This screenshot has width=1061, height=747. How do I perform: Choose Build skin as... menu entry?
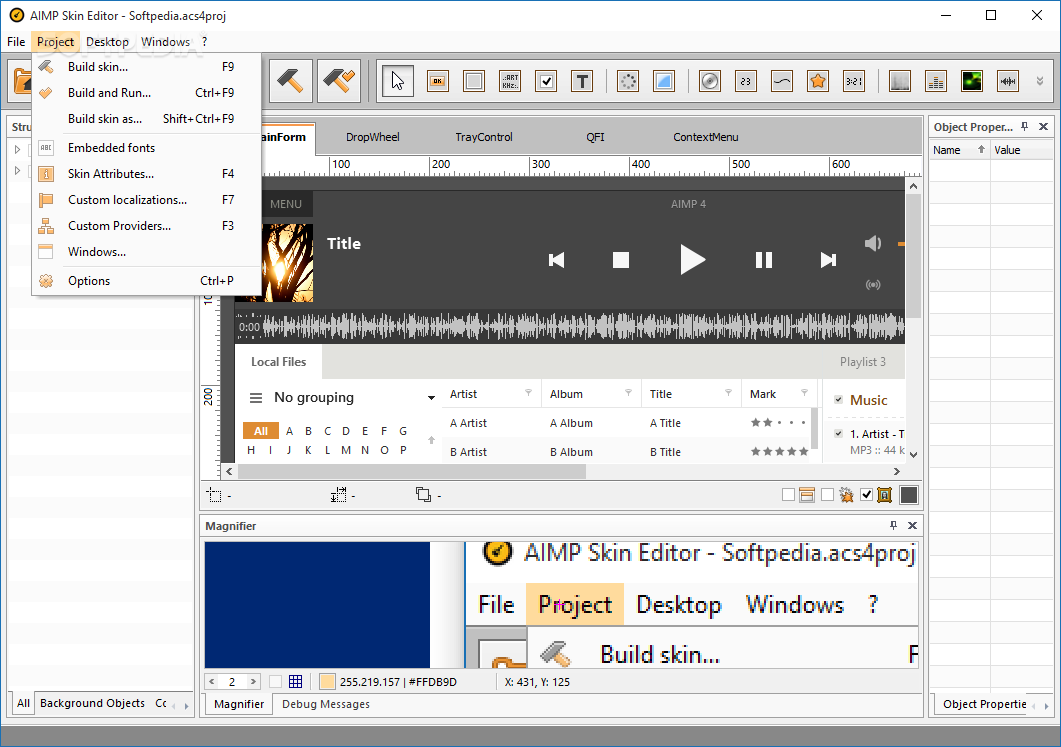tap(146, 118)
